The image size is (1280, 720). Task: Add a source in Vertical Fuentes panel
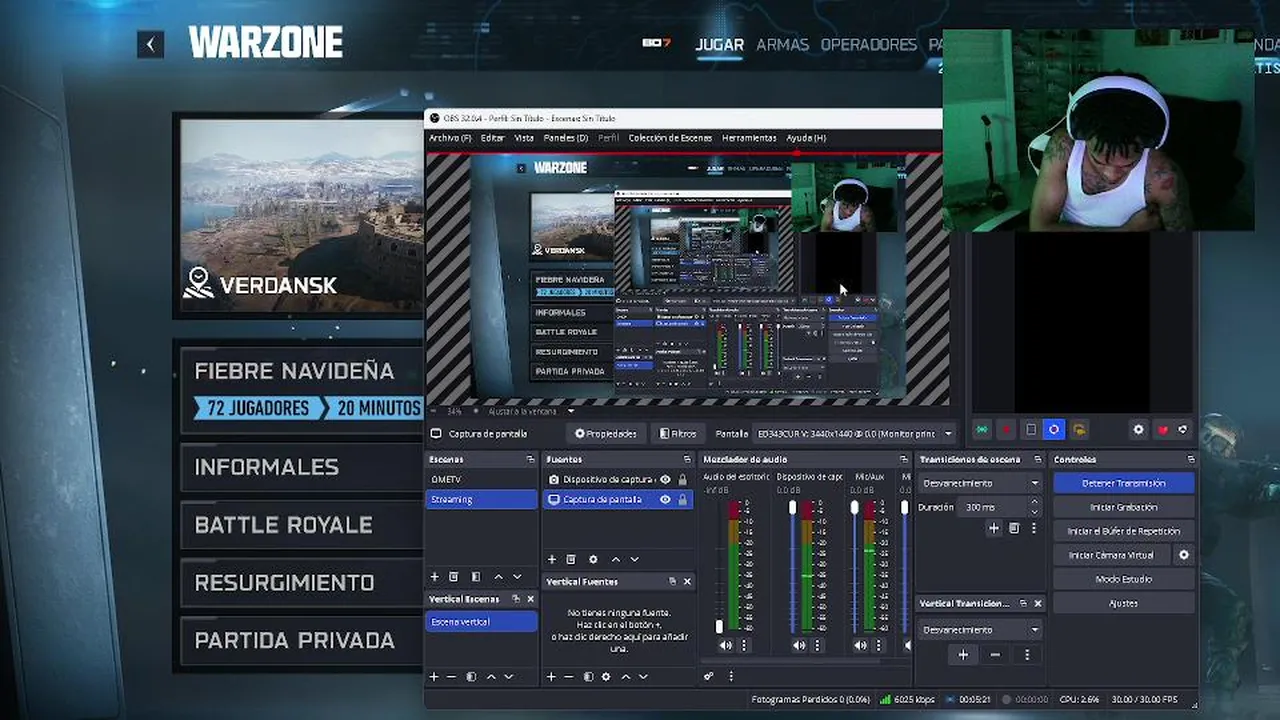[551, 677]
